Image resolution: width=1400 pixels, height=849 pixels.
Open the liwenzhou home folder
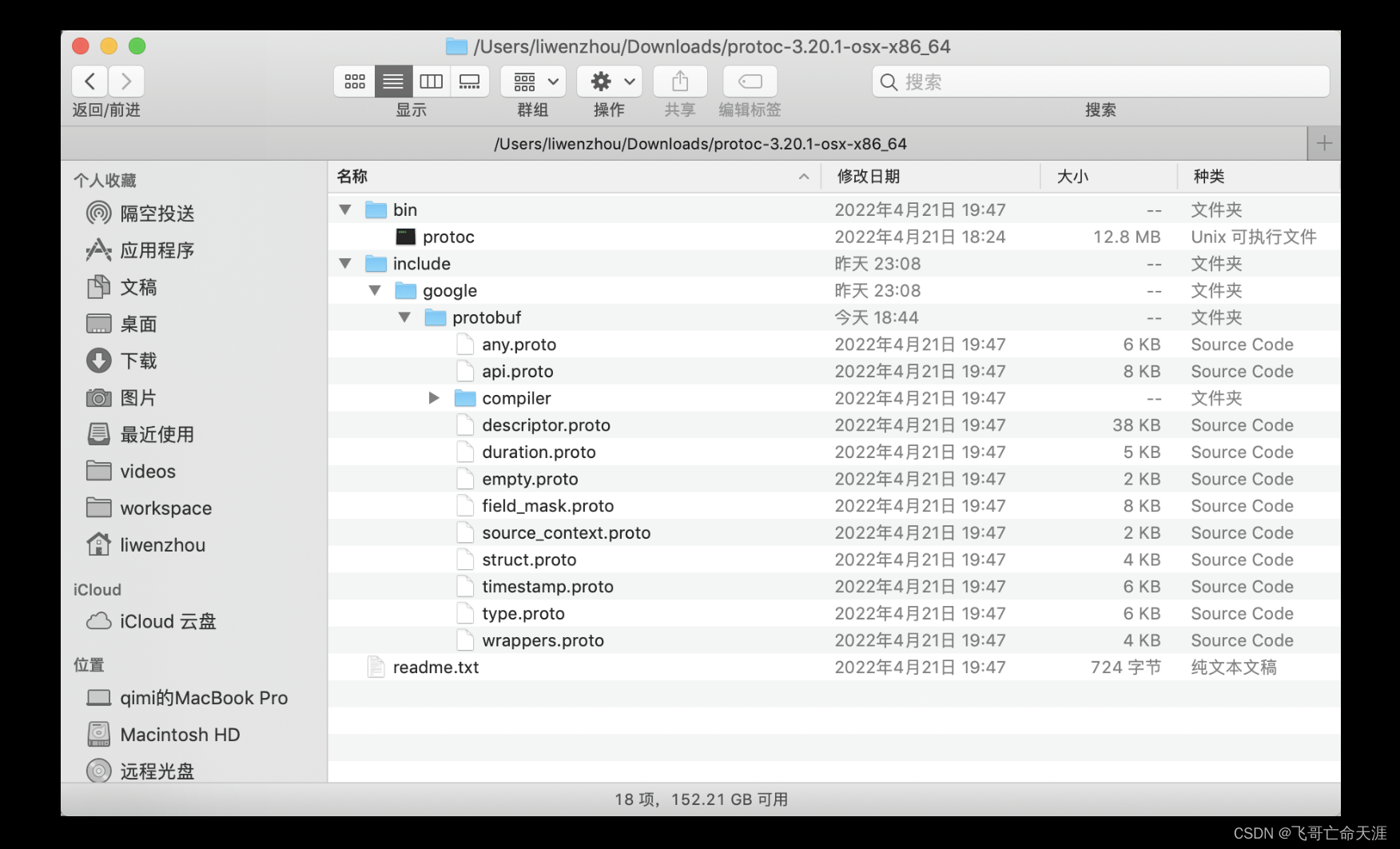[146, 544]
